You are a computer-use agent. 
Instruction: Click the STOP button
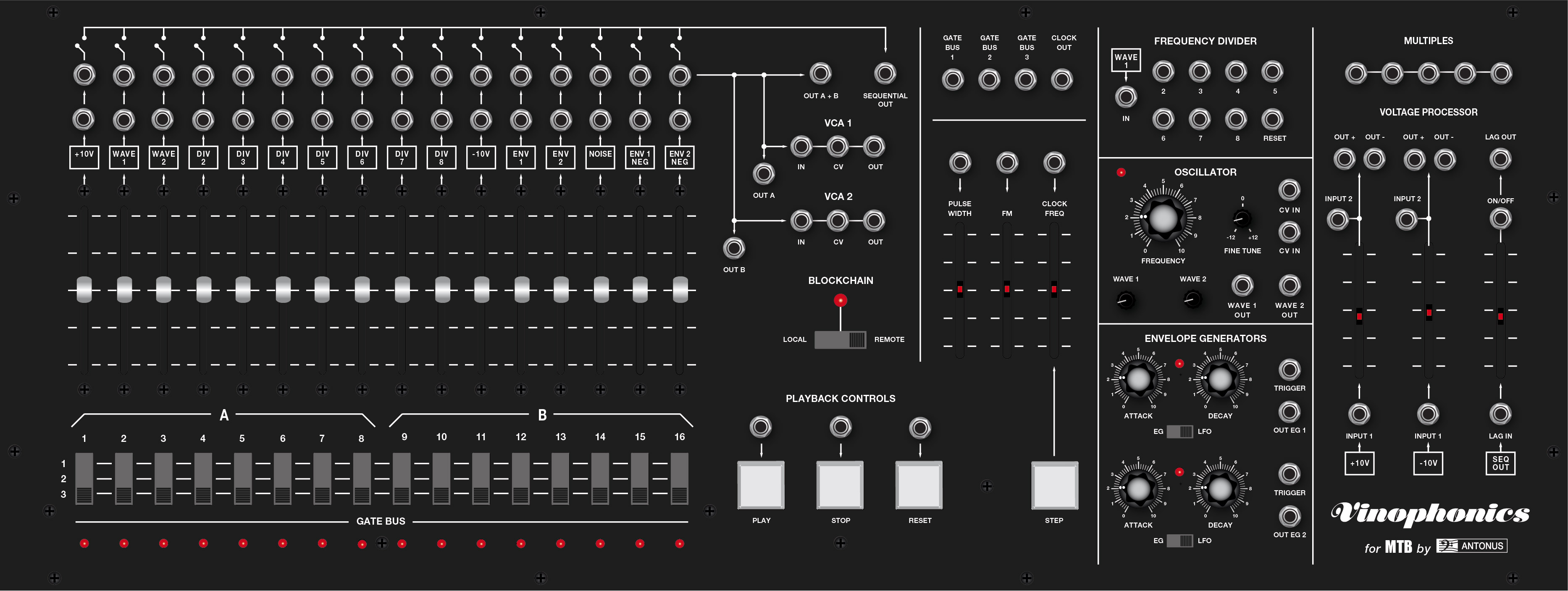click(x=840, y=485)
